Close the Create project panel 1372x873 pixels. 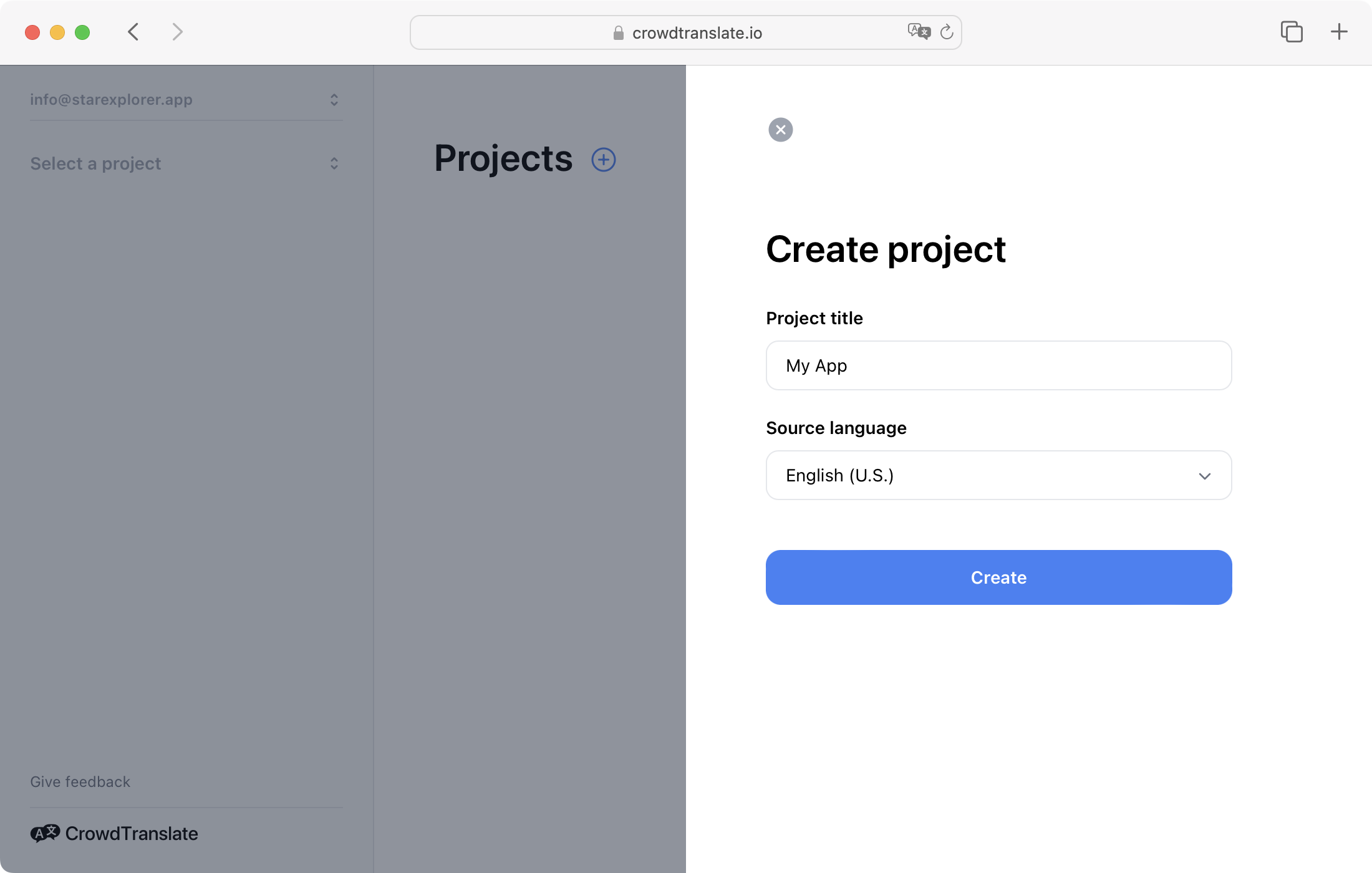(780, 130)
